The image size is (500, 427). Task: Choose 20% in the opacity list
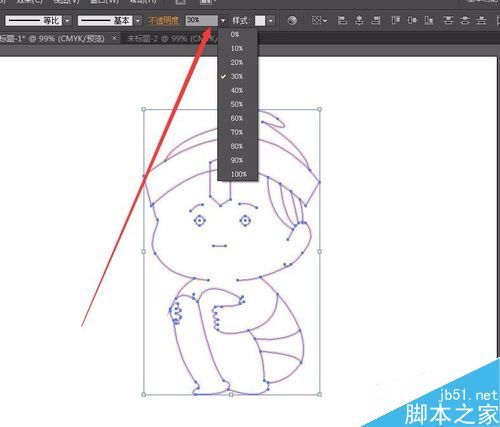point(238,62)
